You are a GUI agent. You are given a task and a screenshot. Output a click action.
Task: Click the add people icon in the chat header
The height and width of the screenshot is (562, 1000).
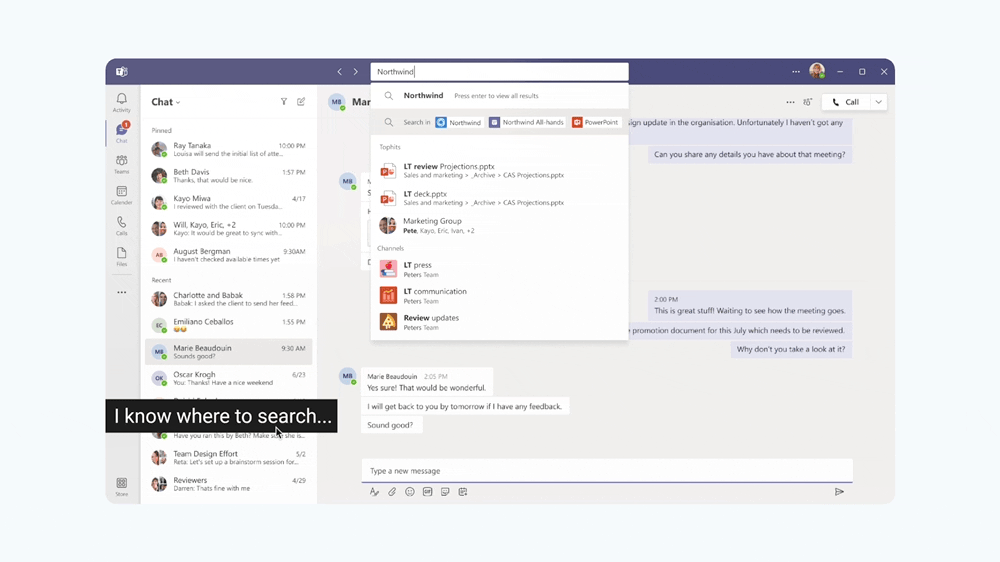point(807,102)
